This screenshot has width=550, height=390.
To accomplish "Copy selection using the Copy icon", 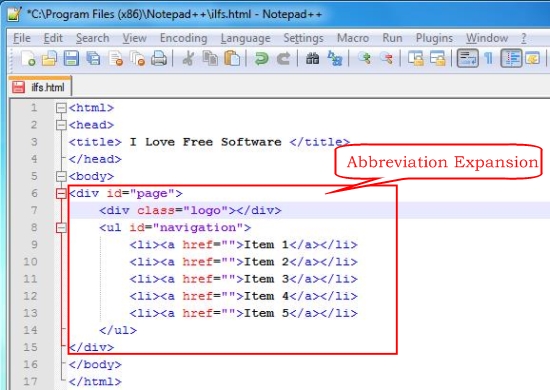I will coord(210,58).
